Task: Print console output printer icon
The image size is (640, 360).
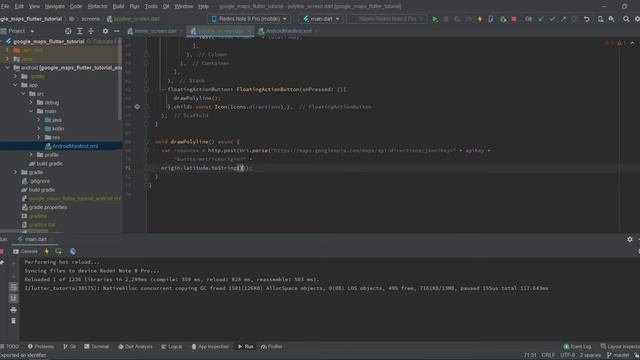Action: (13, 310)
